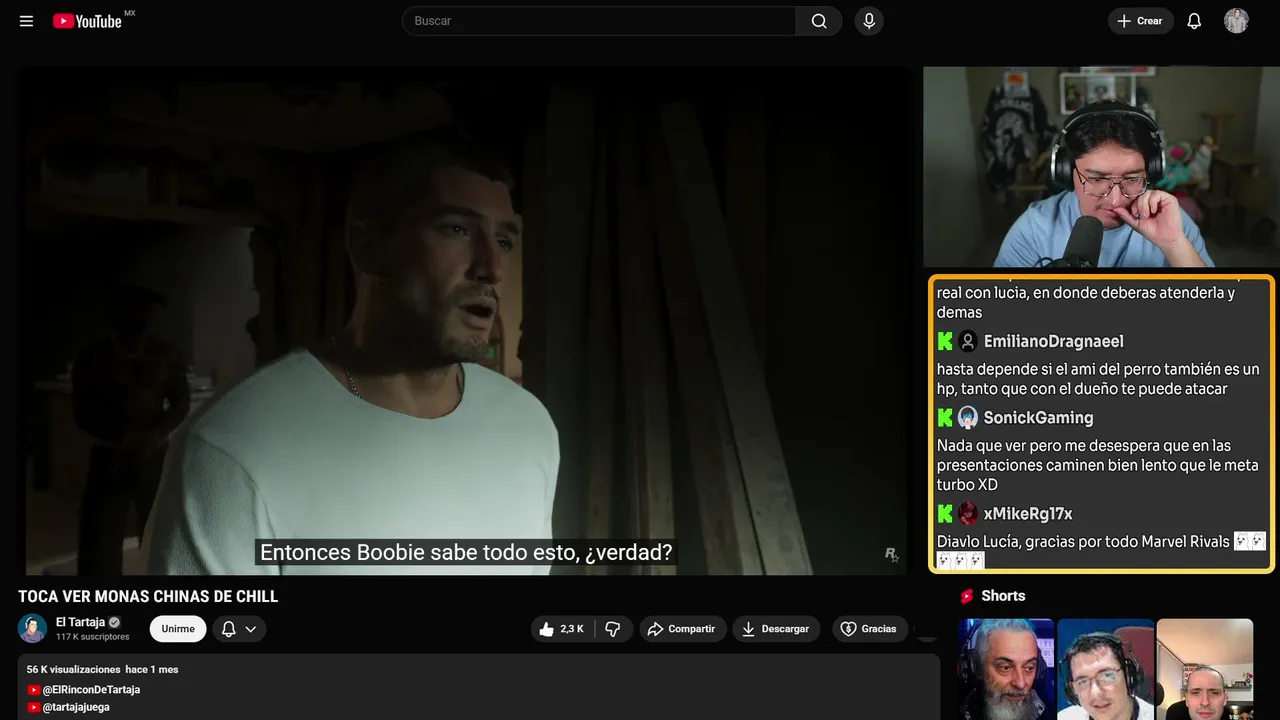The image size is (1280, 720).
Task: Click the subtitle 'Entonces Boobie sabe todo esto'
Action: [466, 552]
